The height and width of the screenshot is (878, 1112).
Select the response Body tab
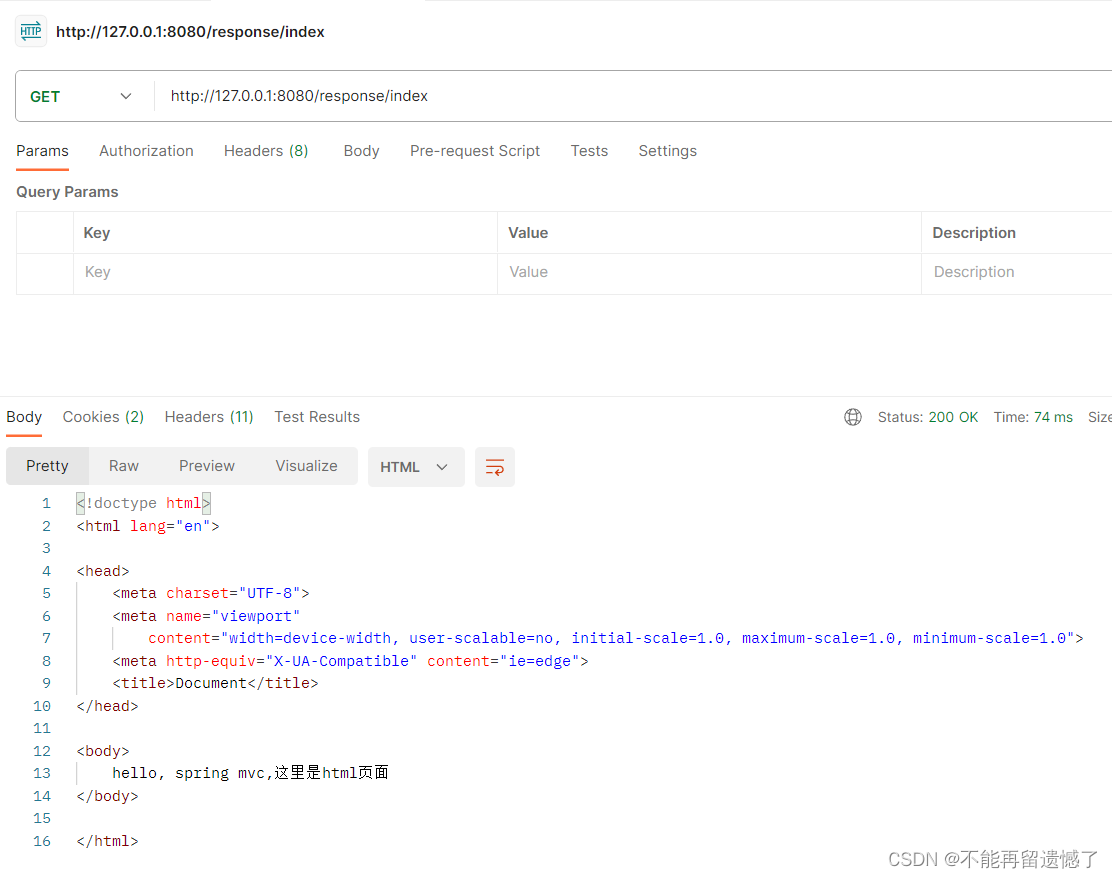[x=24, y=417]
